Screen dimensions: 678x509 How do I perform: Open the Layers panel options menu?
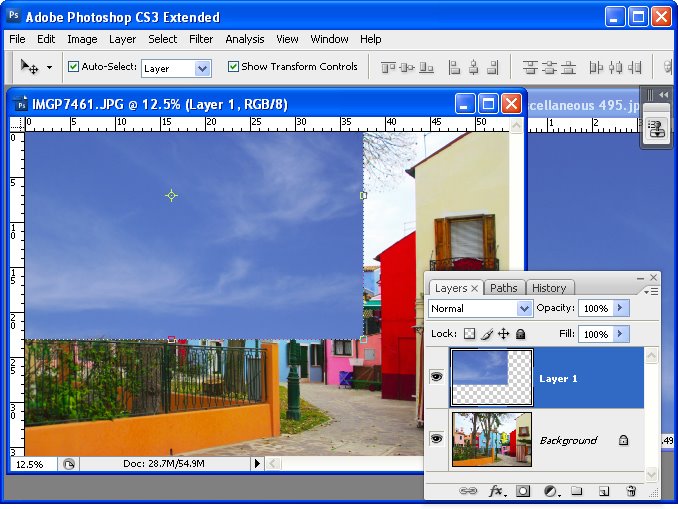[x=651, y=291]
